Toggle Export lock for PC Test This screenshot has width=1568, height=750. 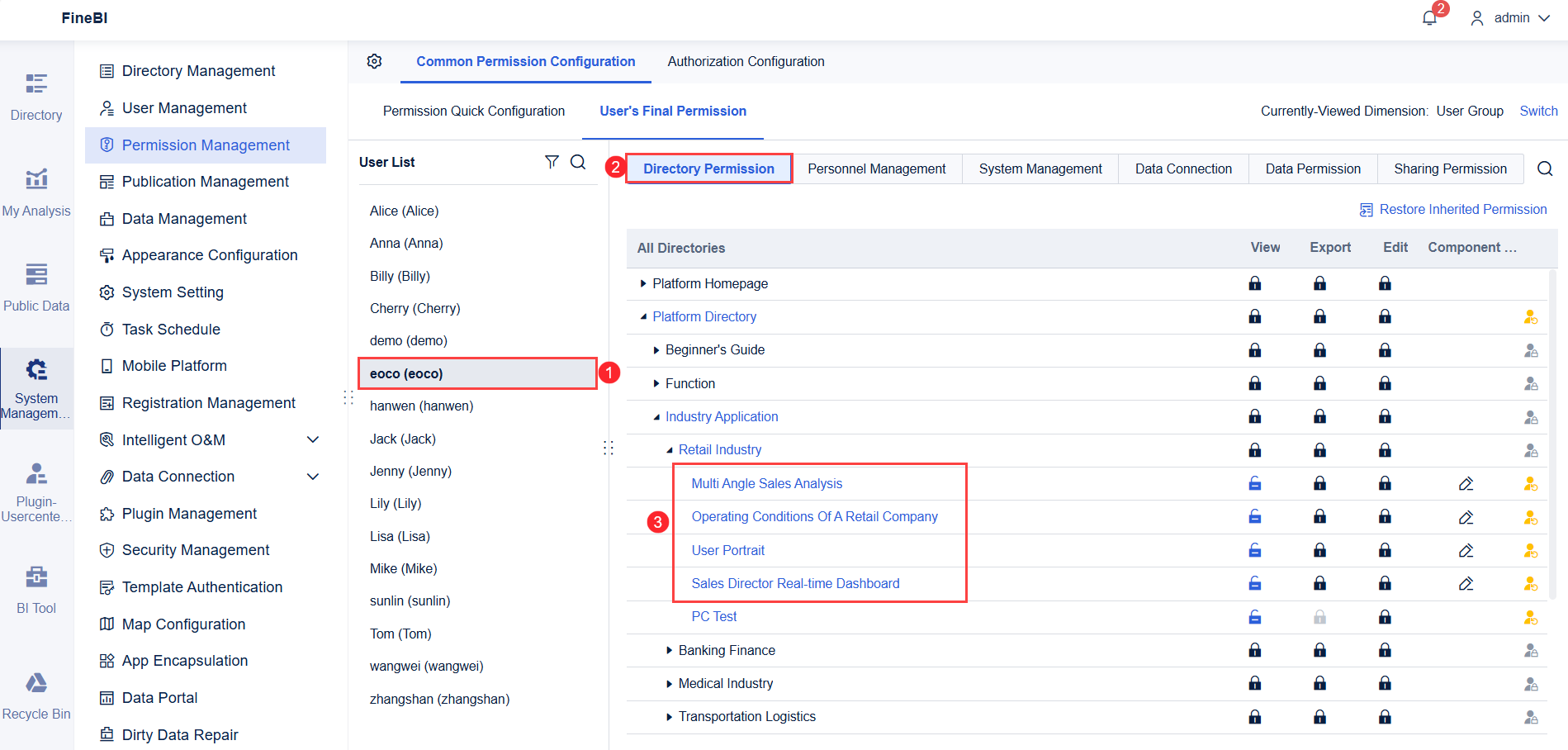1319,617
